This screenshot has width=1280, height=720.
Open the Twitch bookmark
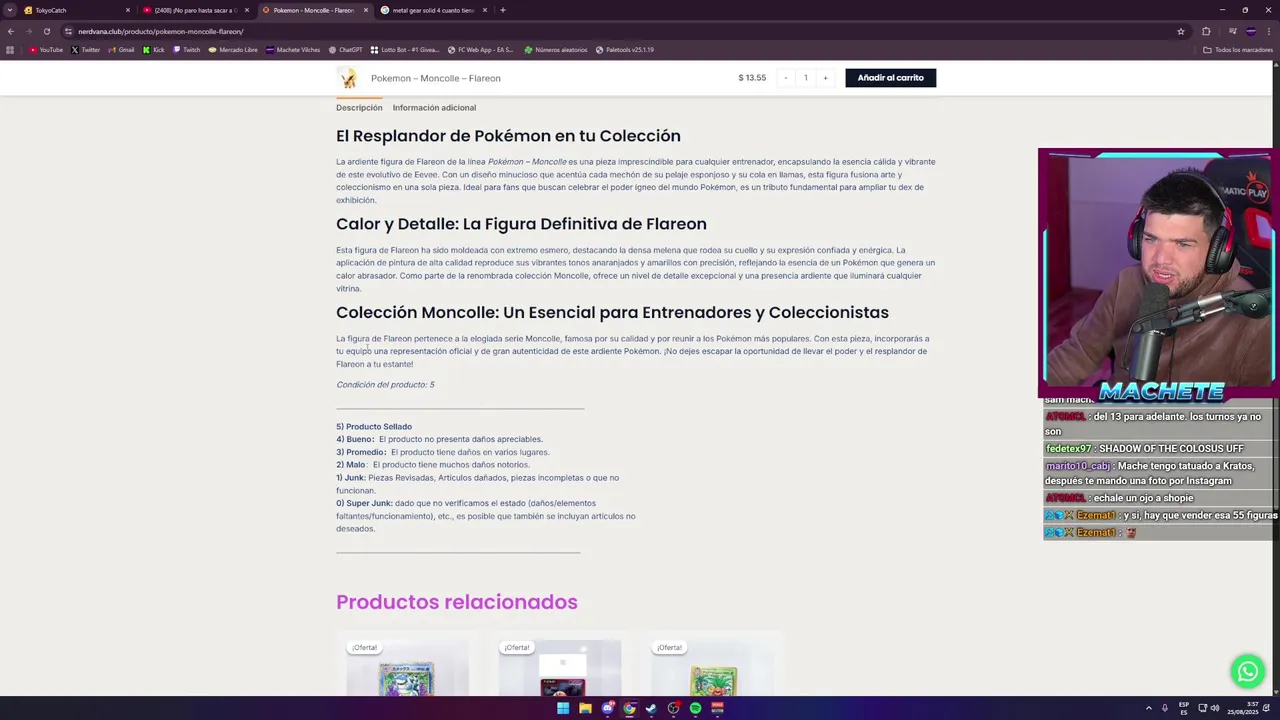tap(186, 50)
